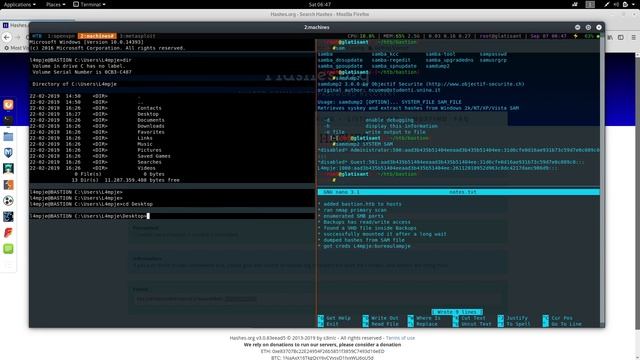
Task: Open Firefox library icon
Action: click(x=611, y=37)
